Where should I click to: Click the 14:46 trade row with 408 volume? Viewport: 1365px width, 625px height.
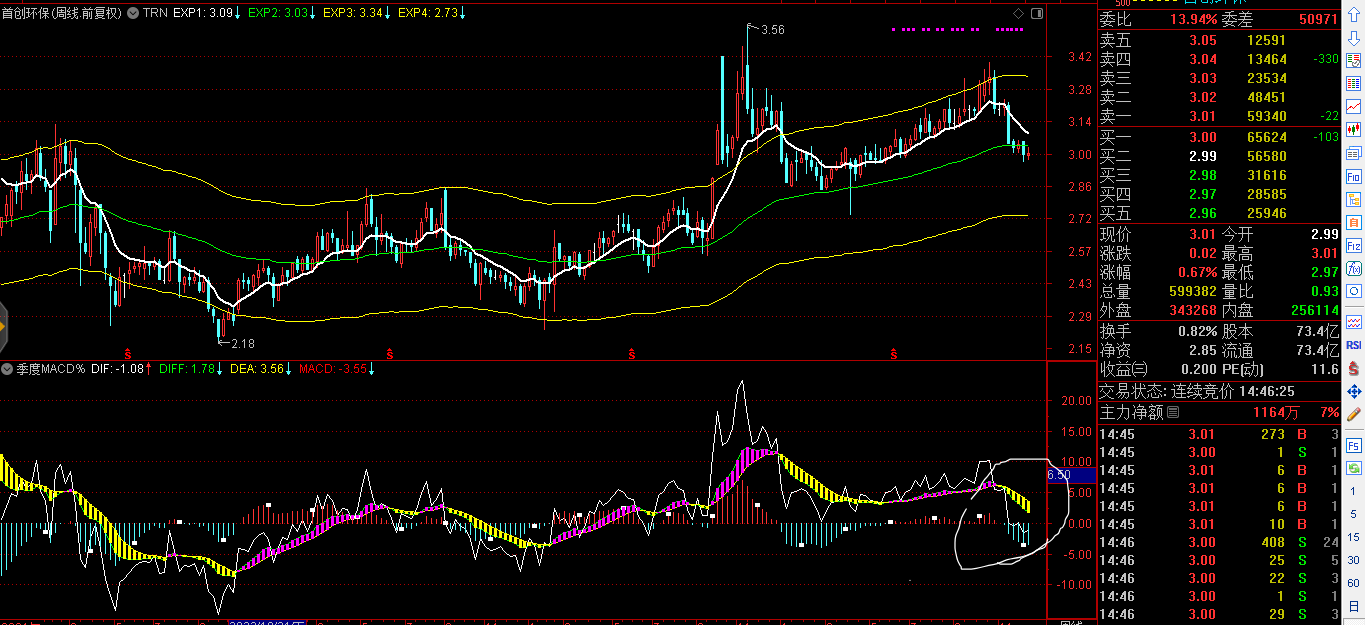pyautogui.click(x=1219, y=542)
